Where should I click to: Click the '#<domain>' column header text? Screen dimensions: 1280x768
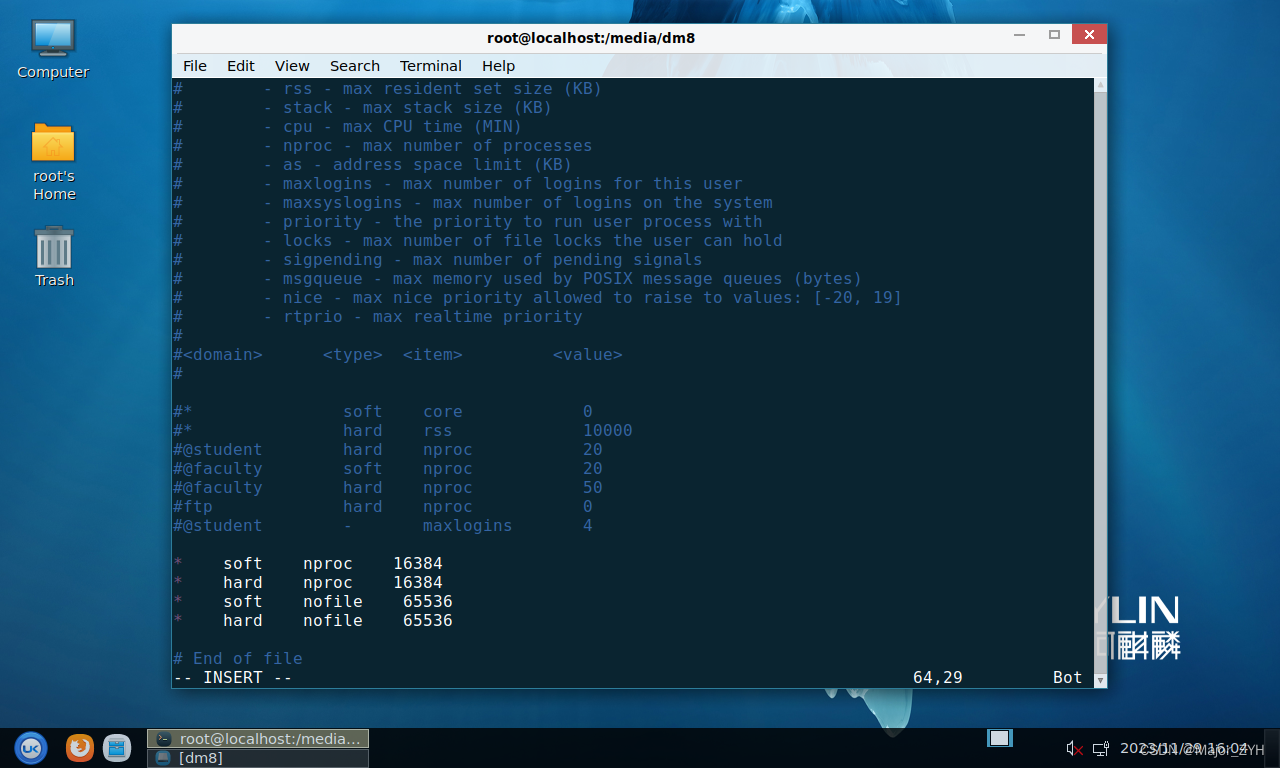tap(218, 354)
